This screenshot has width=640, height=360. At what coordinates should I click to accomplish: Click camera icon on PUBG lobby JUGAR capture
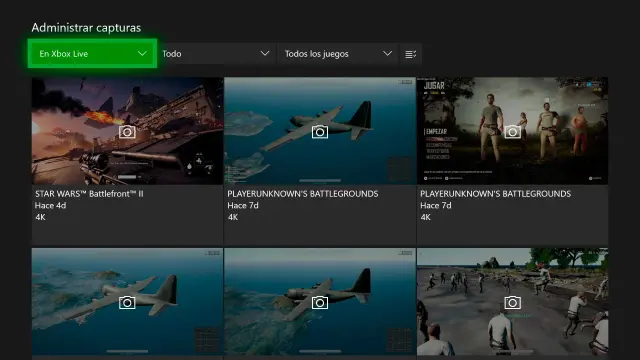pyautogui.click(x=513, y=132)
